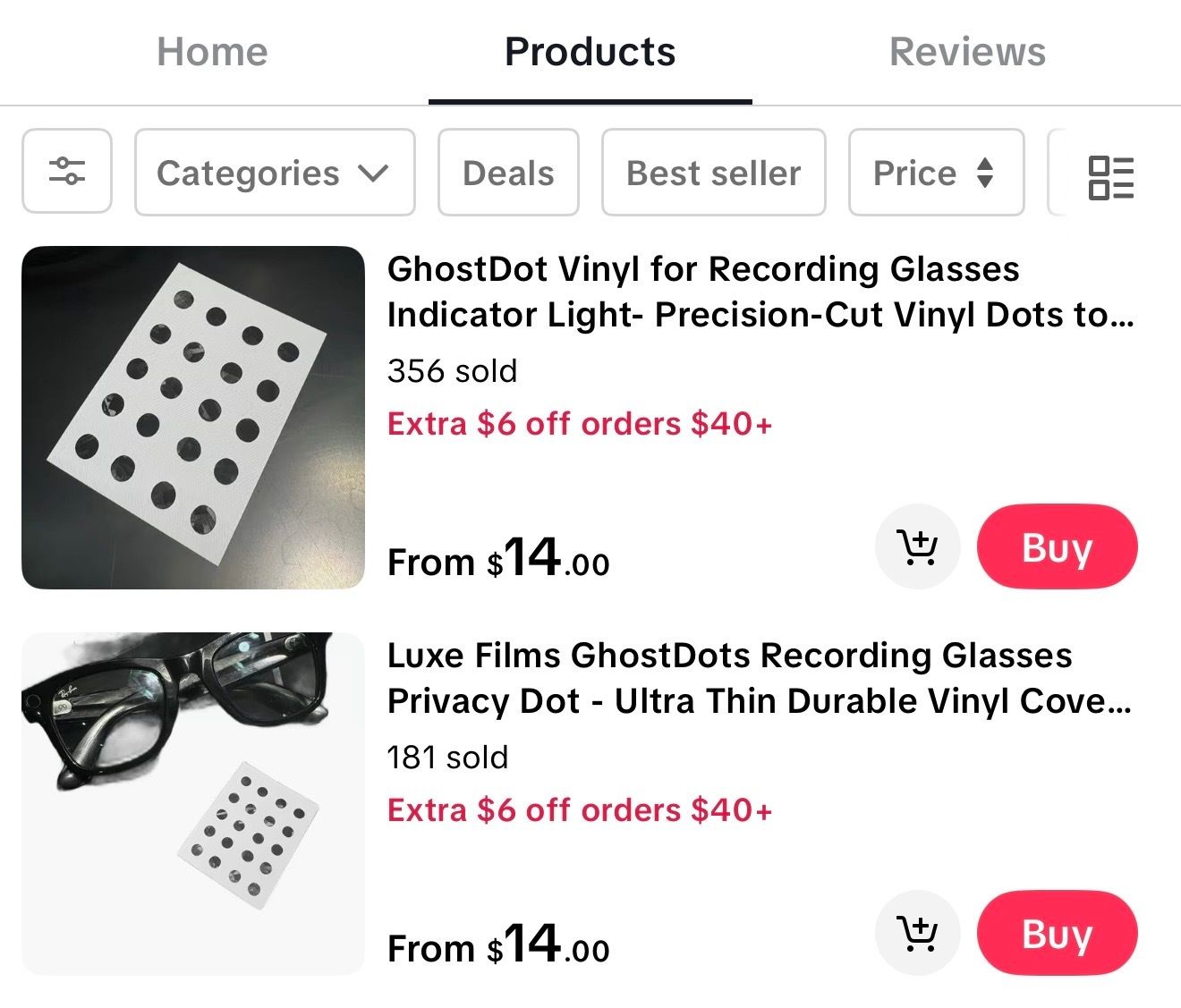View GhostDot Vinyl dot sheet thumbnail
Screen dimensions: 1181x1008
193,418
